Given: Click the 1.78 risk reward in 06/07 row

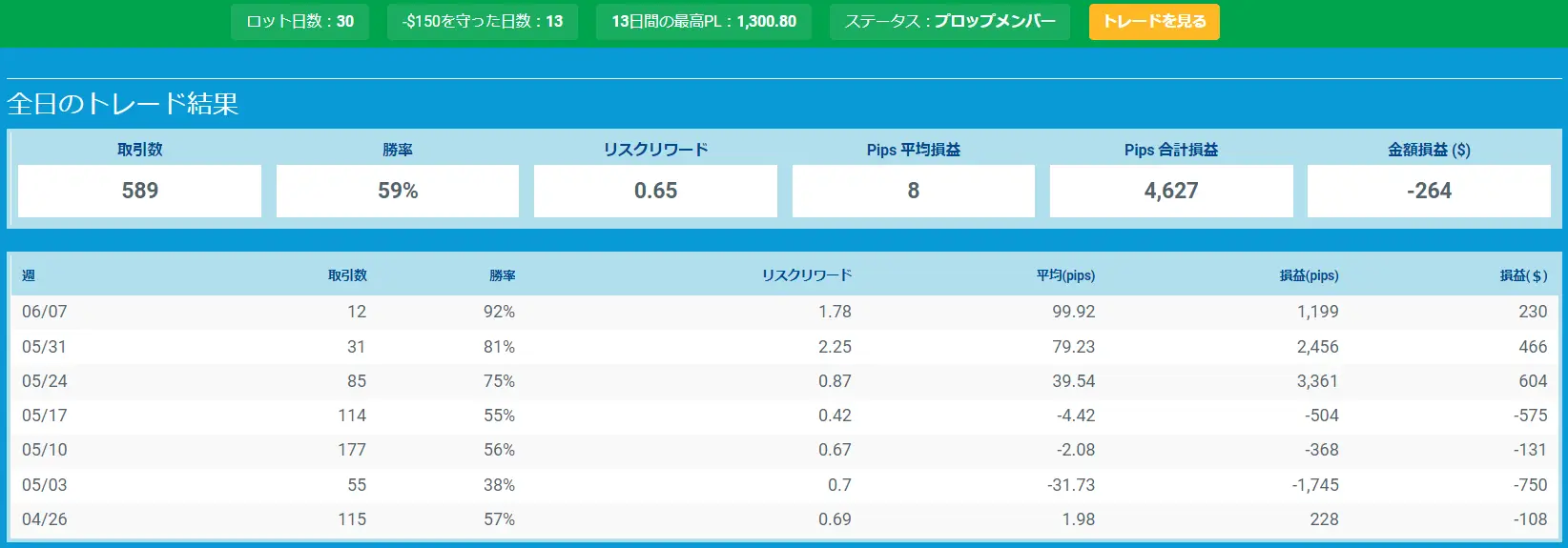Looking at the screenshot, I should click(x=835, y=312).
